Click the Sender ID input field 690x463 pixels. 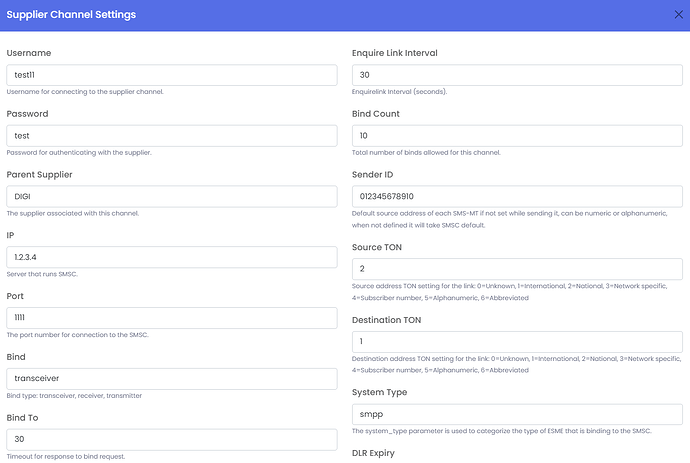pos(517,197)
